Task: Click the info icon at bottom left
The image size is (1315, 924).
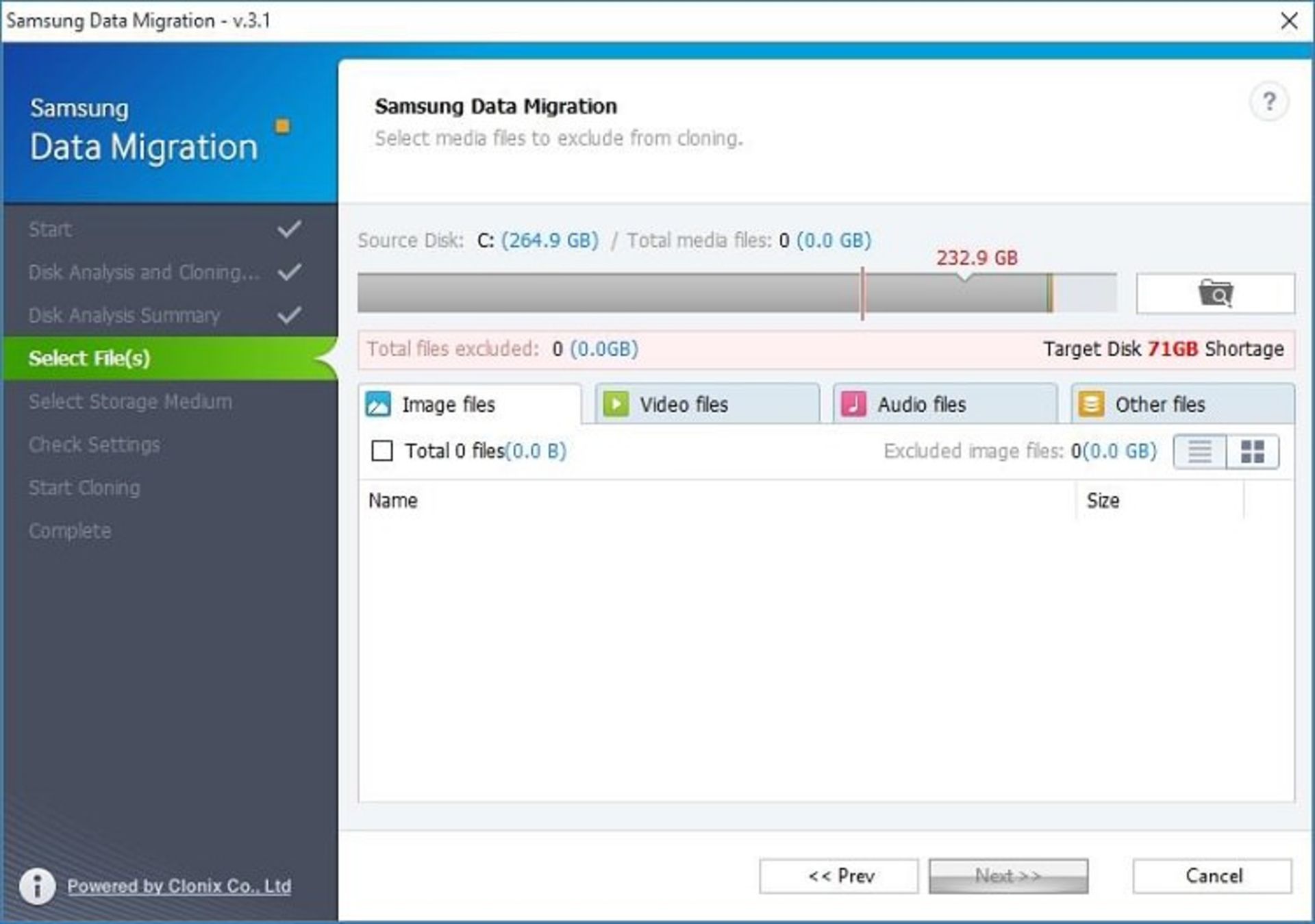Action: click(x=37, y=886)
